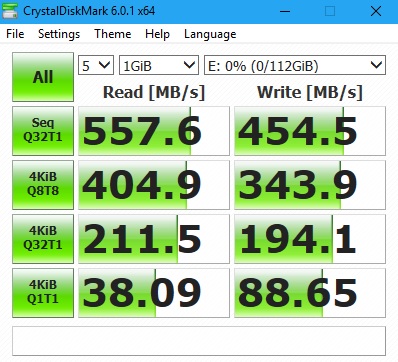Open the test size dropdown showing 1GiB
Viewport: 398px width, 362px height.
(x=159, y=65)
